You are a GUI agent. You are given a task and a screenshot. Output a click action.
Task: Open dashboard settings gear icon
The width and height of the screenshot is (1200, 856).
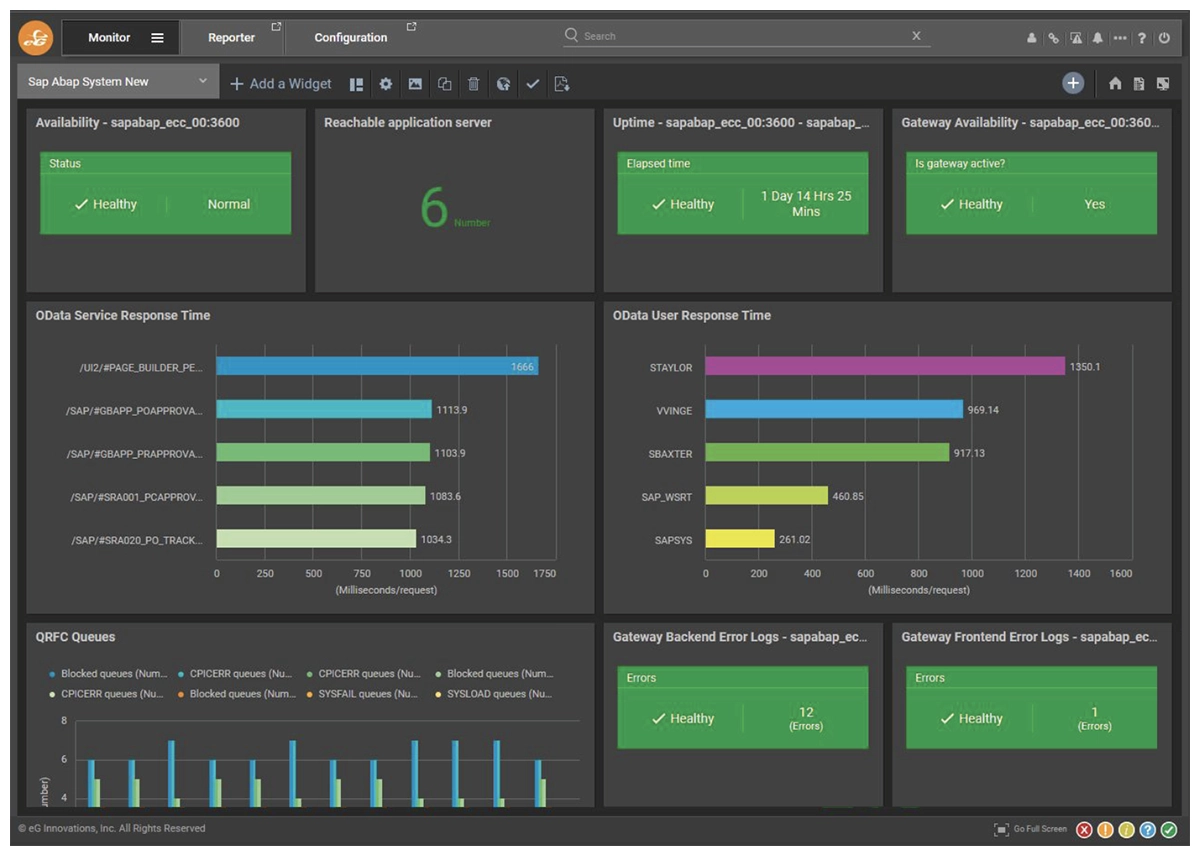[385, 84]
